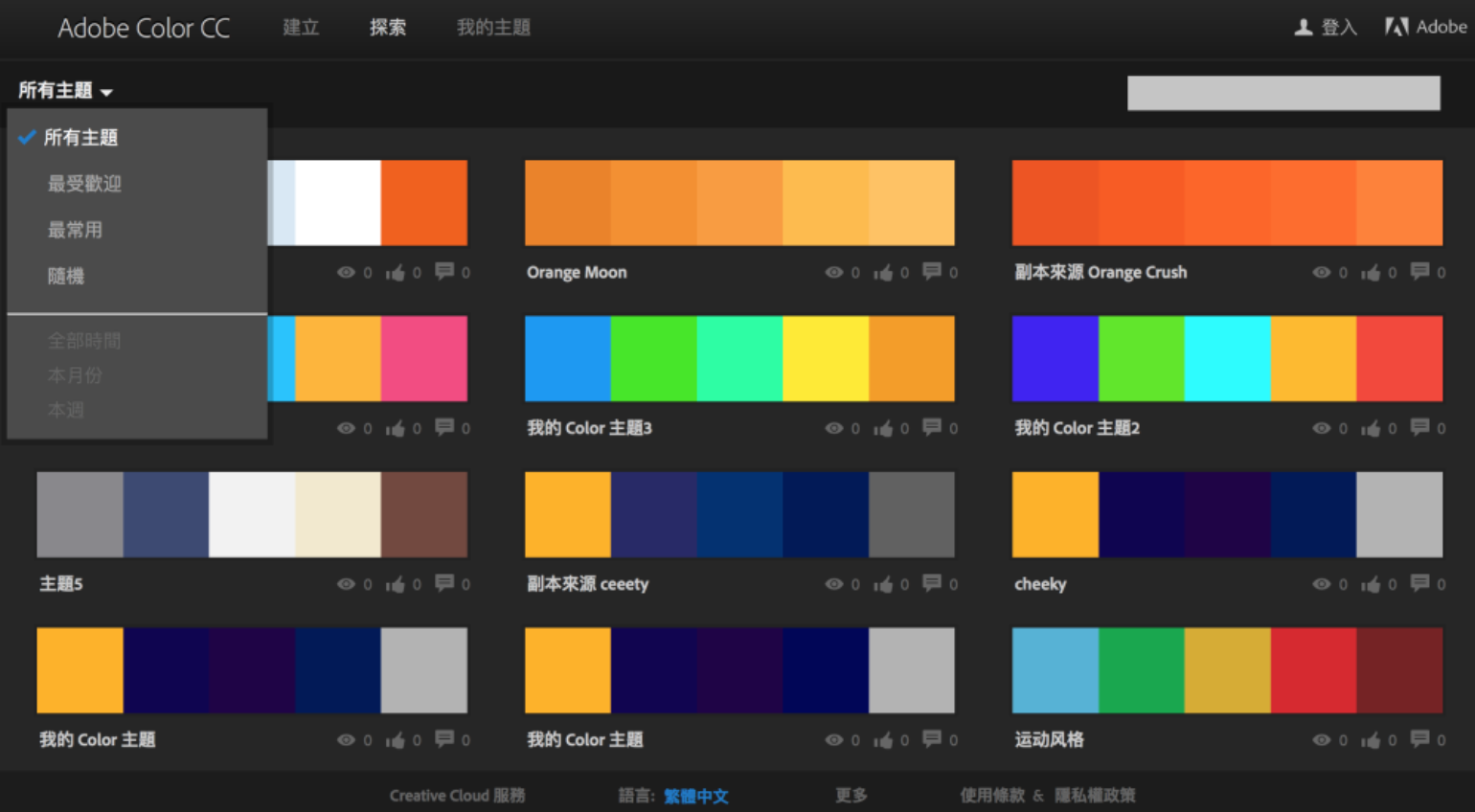Pick 本月份 time range option
The width and height of the screenshot is (1475, 812).
75,375
